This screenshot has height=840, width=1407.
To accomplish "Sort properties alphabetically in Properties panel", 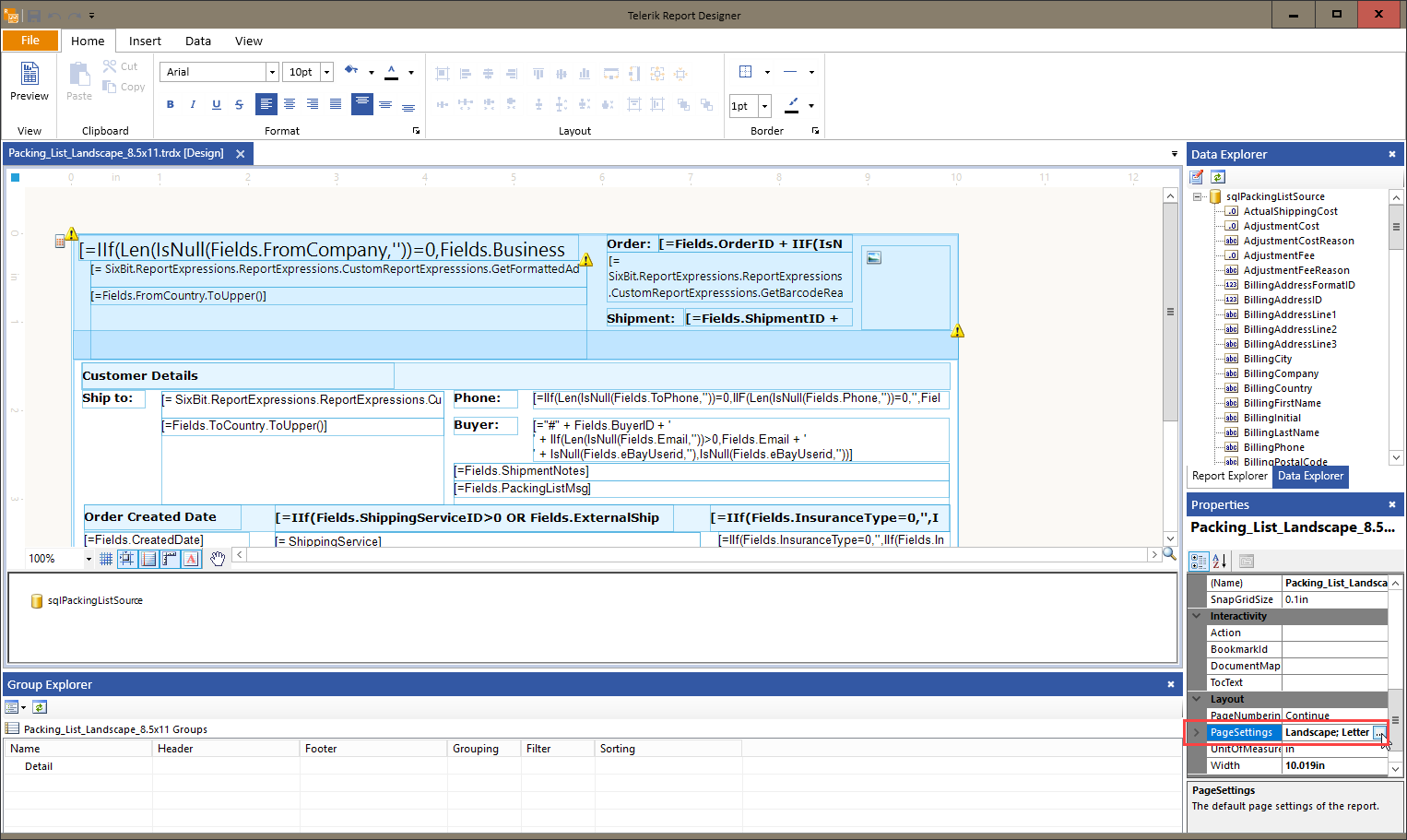I will (1218, 561).
